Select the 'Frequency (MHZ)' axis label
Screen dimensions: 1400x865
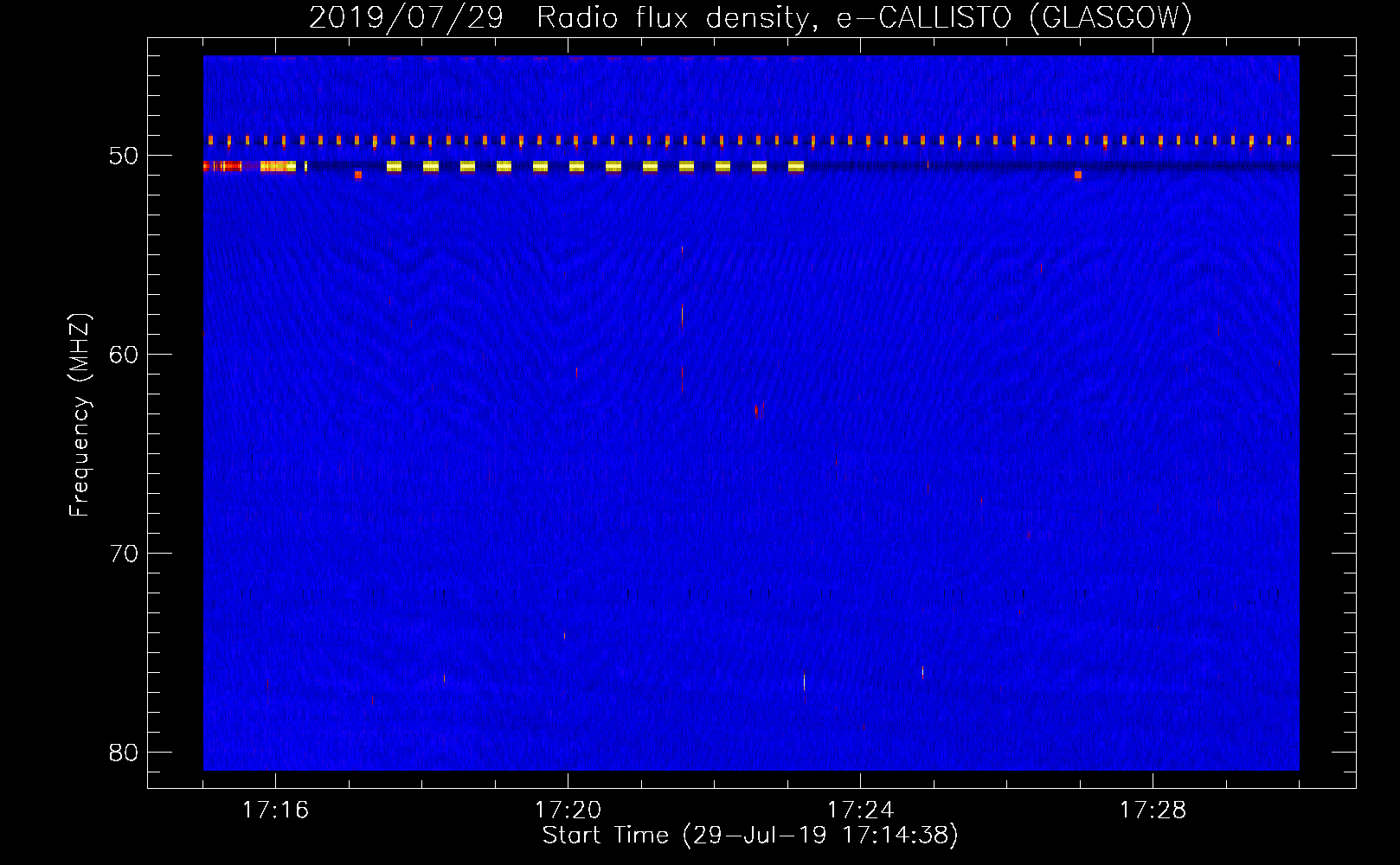(x=80, y=415)
